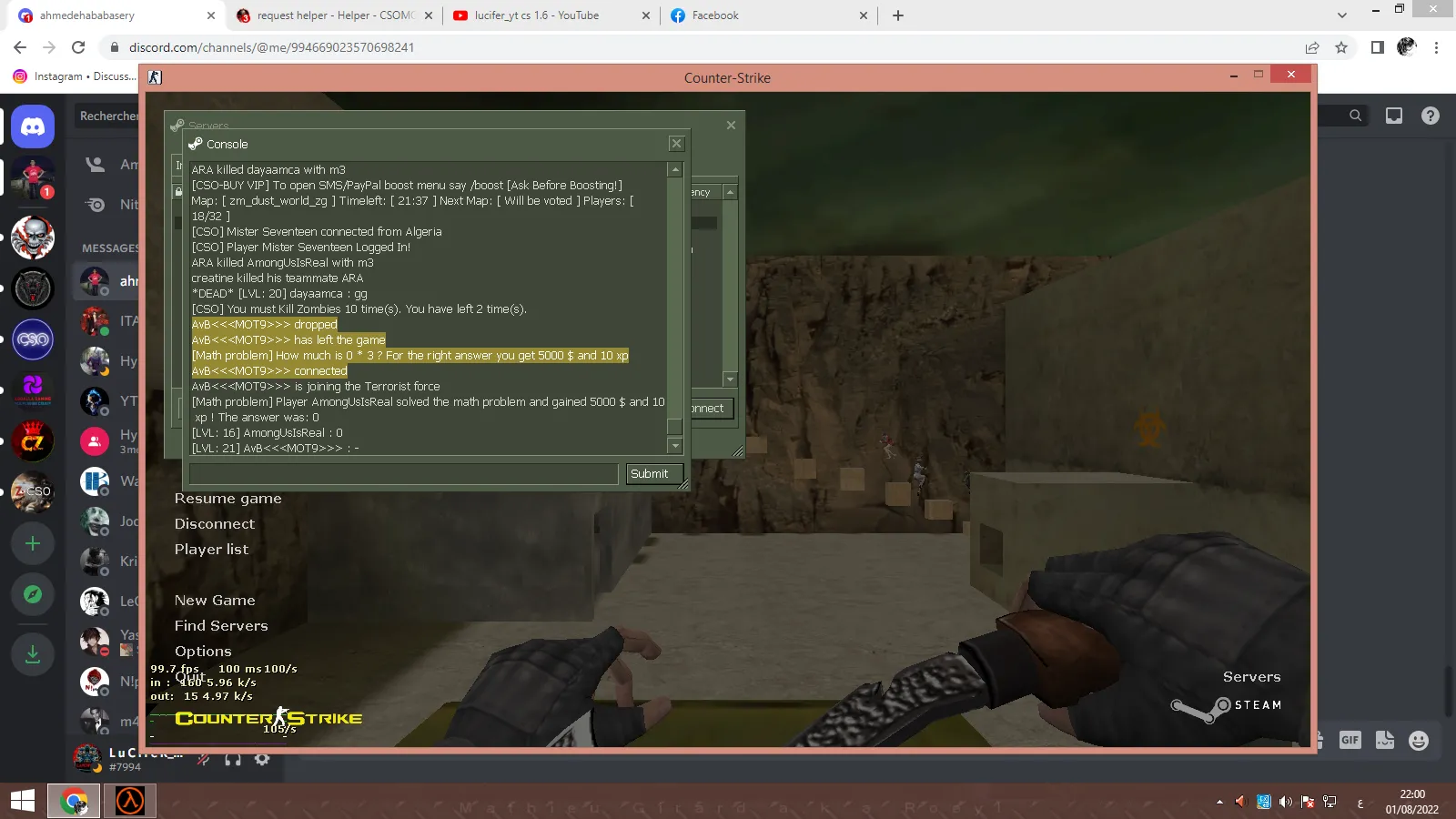The width and height of the screenshot is (1456, 819).
Task: Open Options in Counter-Strike menu
Action: tap(203, 652)
